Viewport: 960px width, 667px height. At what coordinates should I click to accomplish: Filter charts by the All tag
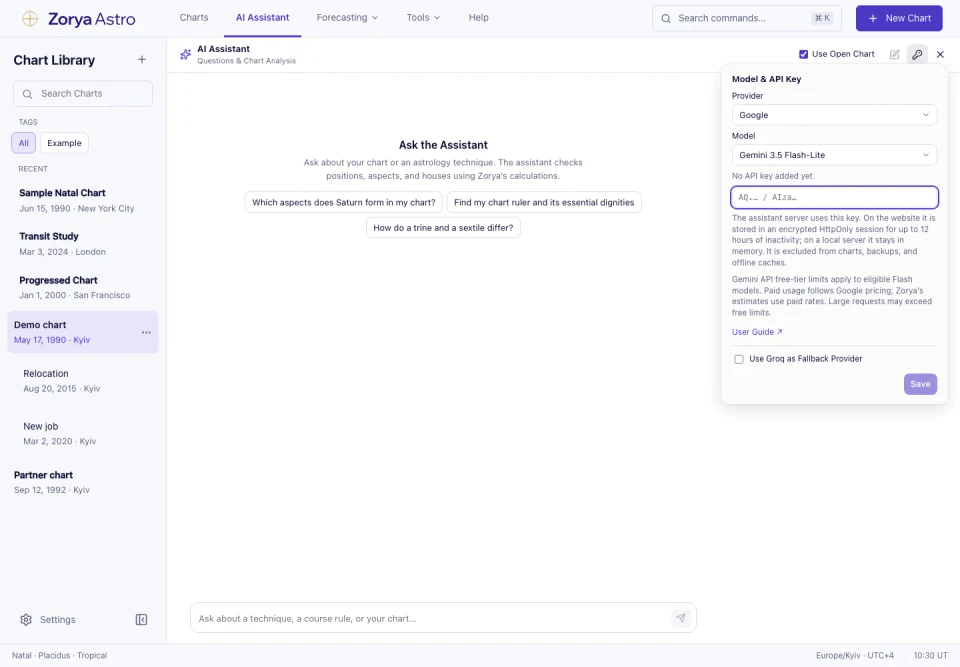point(23,143)
